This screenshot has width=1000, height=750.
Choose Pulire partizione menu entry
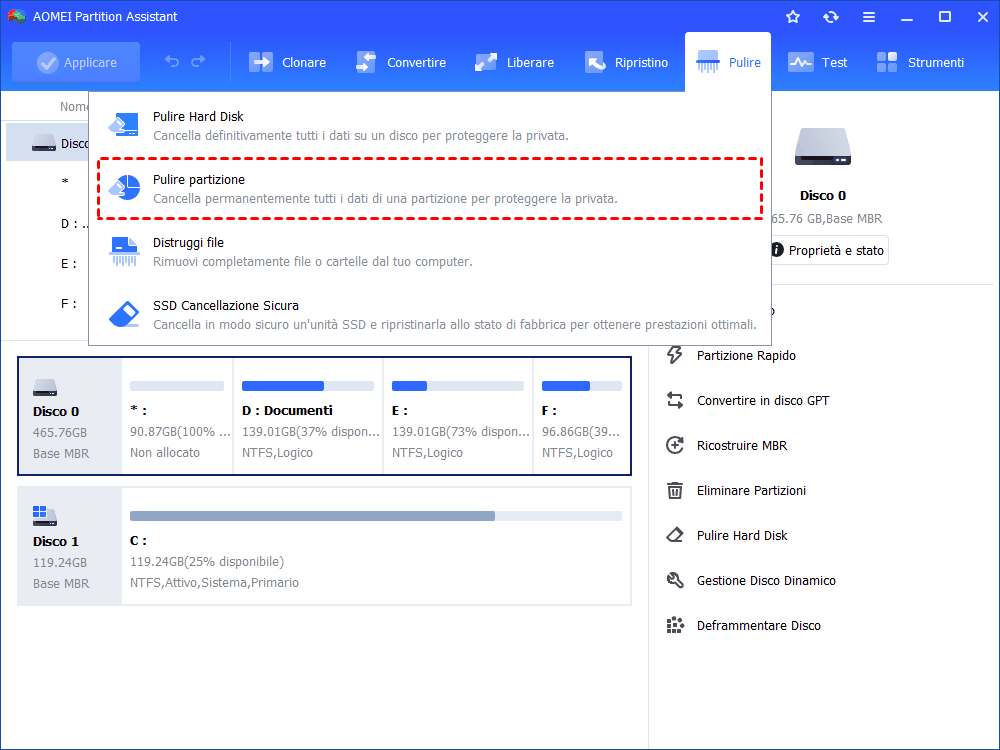(430, 189)
